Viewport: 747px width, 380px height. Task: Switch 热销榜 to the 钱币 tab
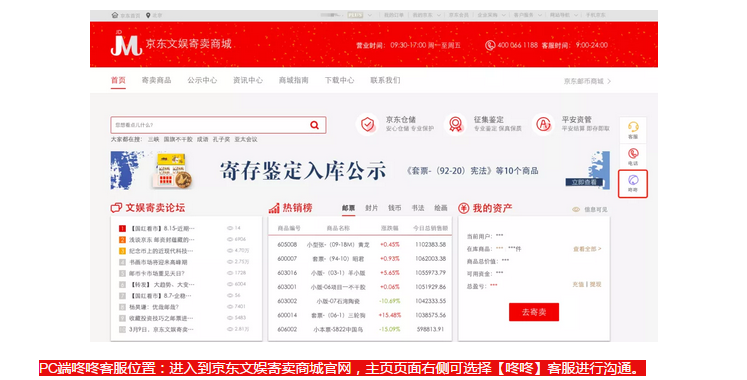click(394, 208)
